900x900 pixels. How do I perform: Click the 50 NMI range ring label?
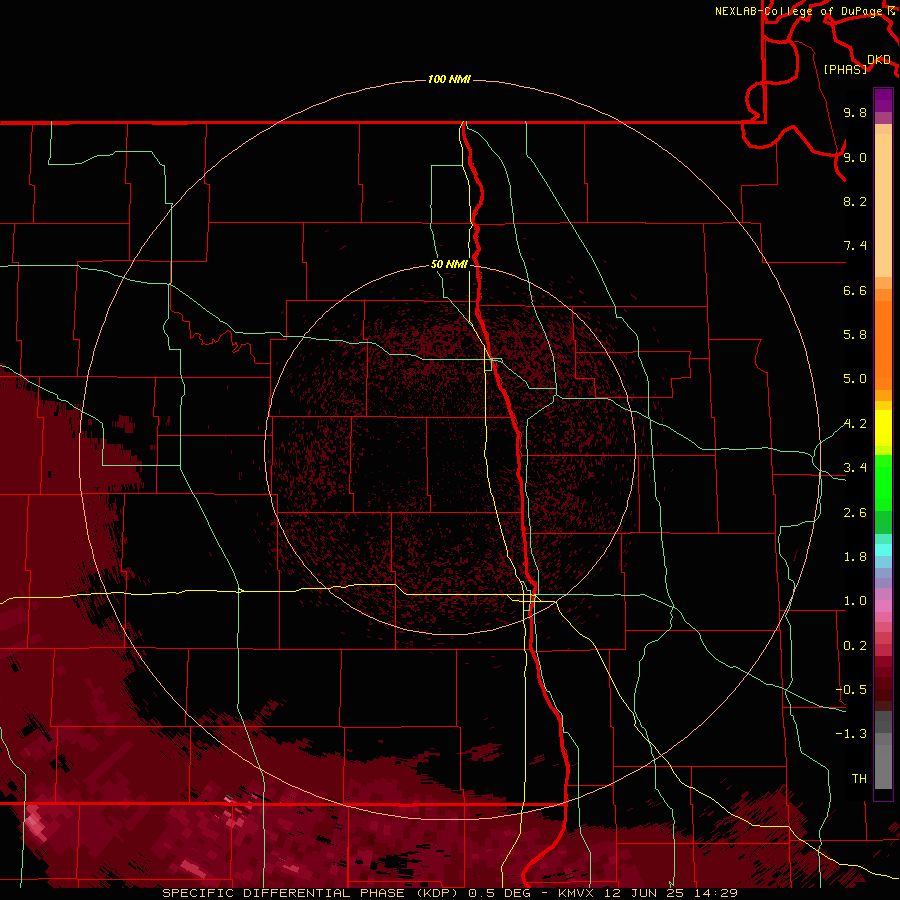tap(449, 264)
